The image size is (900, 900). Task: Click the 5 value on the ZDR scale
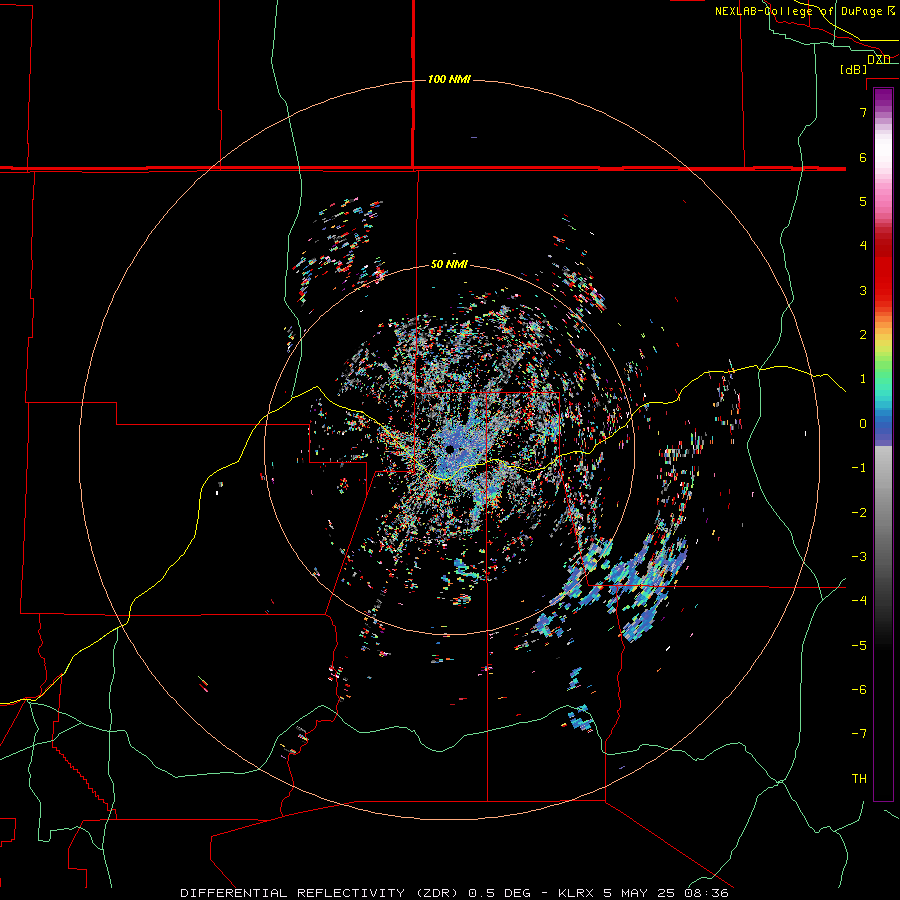(863, 201)
